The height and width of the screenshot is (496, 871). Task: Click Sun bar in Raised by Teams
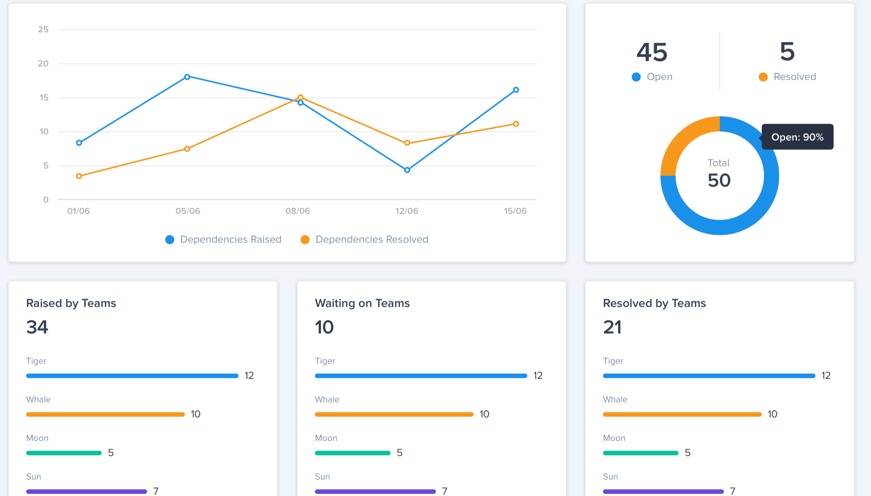click(x=87, y=491)
